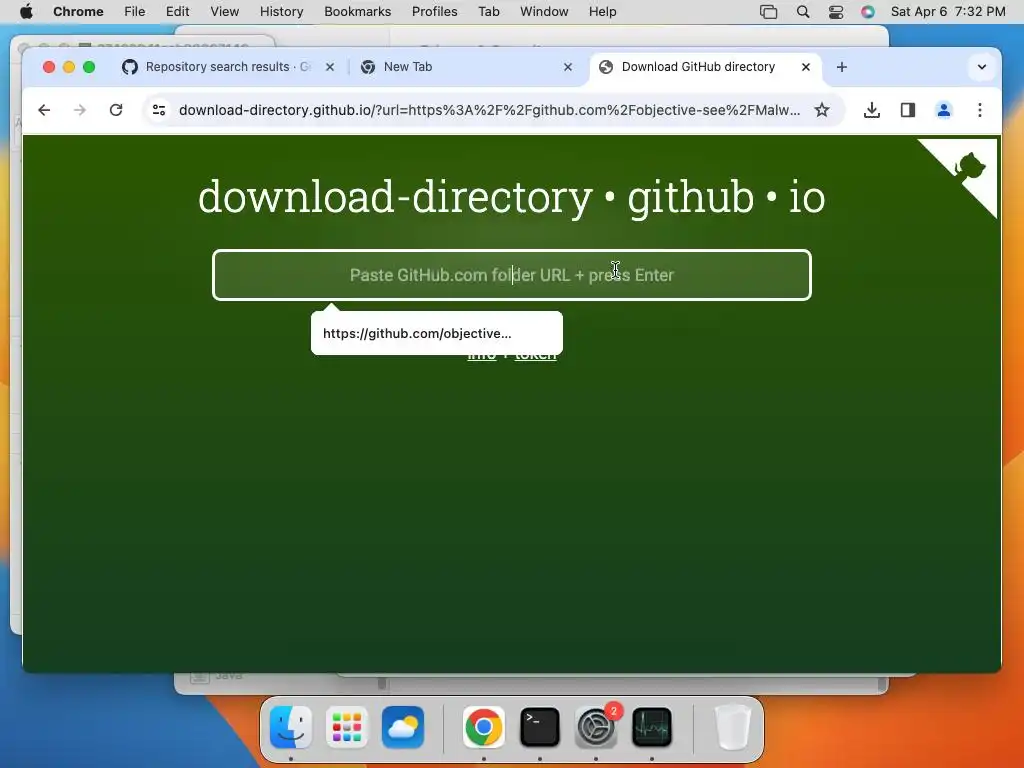Open Terminal from the Dock

click(539, 727)
